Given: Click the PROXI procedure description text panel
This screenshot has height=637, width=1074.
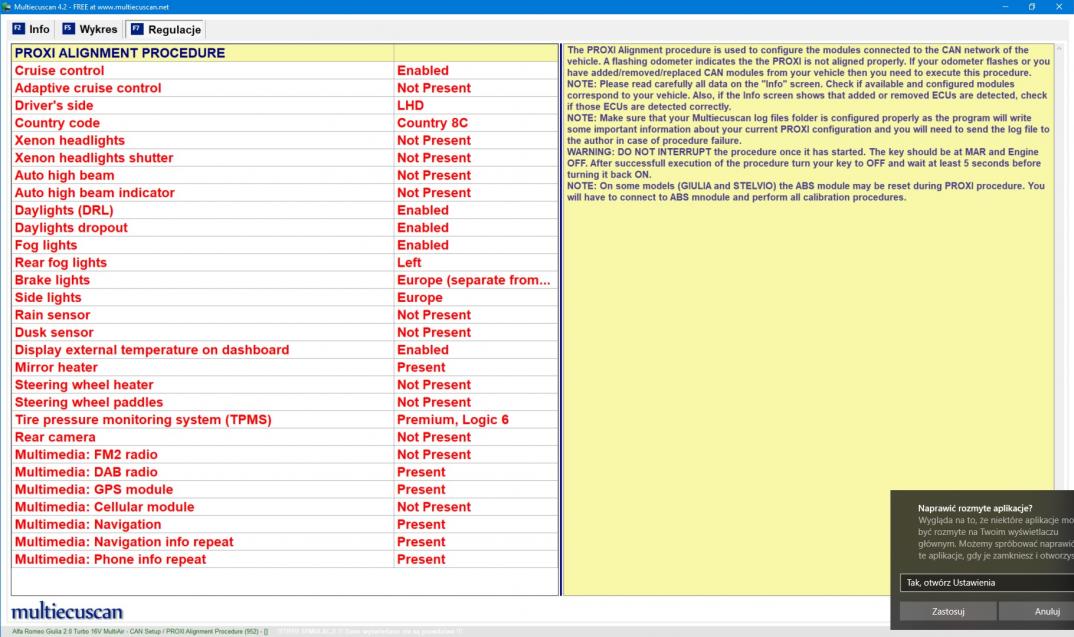Looking at the screenshot, I should pos(808,319).
